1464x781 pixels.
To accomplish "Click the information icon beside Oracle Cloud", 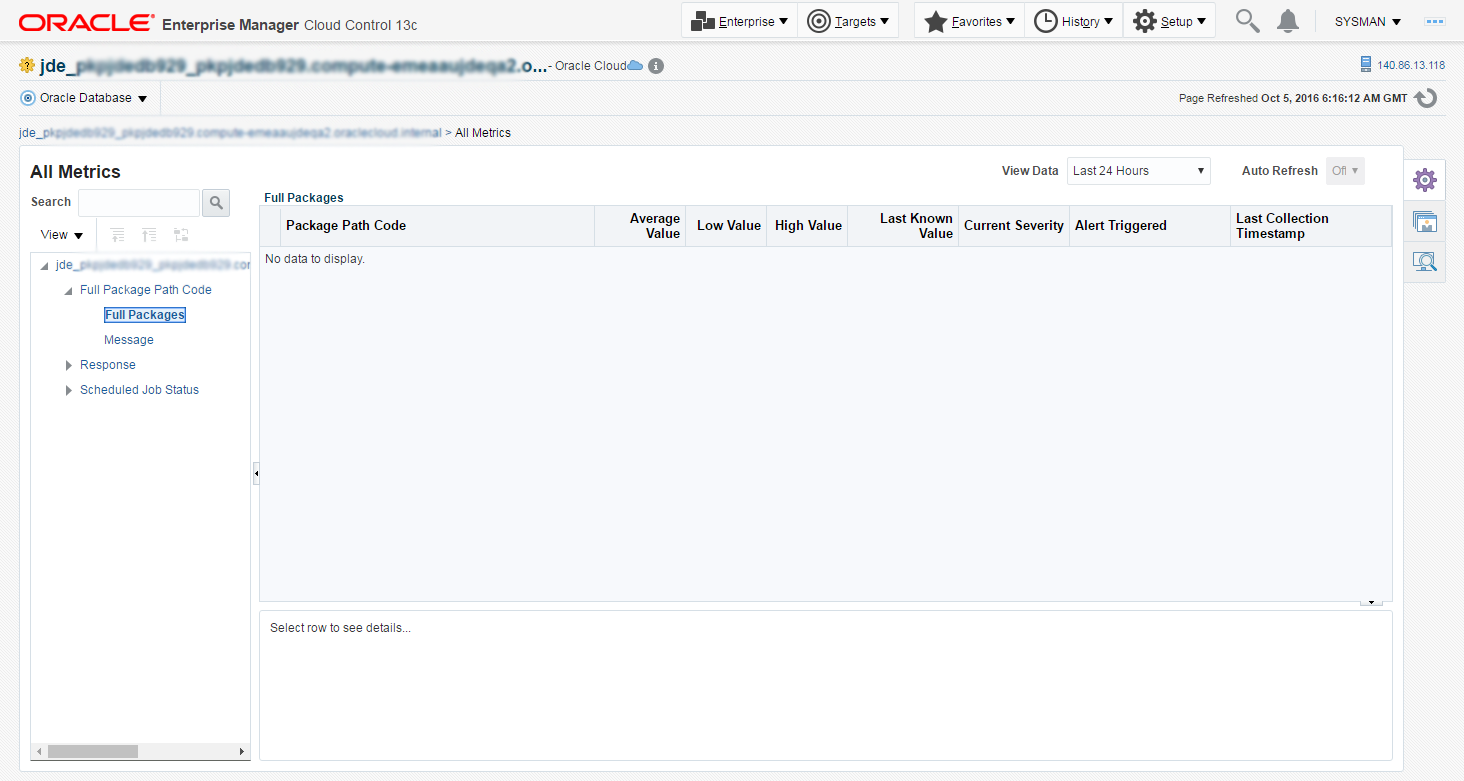I will point(656,66).
